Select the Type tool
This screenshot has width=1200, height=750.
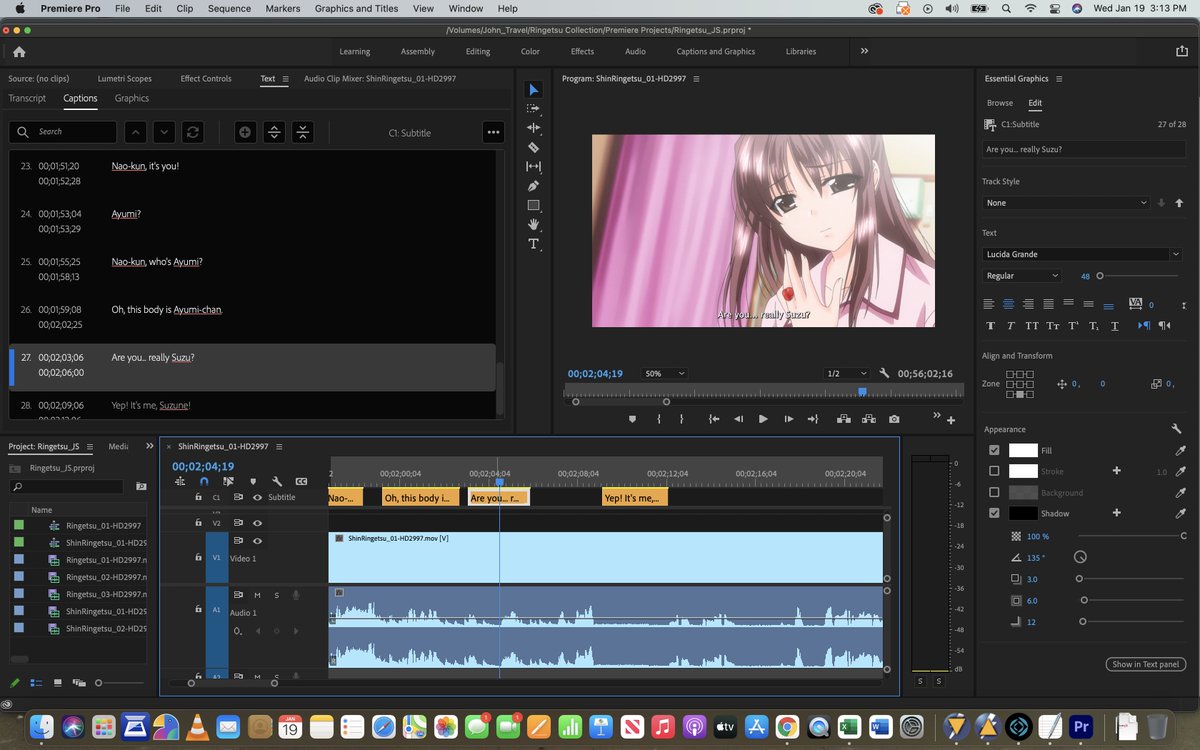533,244
